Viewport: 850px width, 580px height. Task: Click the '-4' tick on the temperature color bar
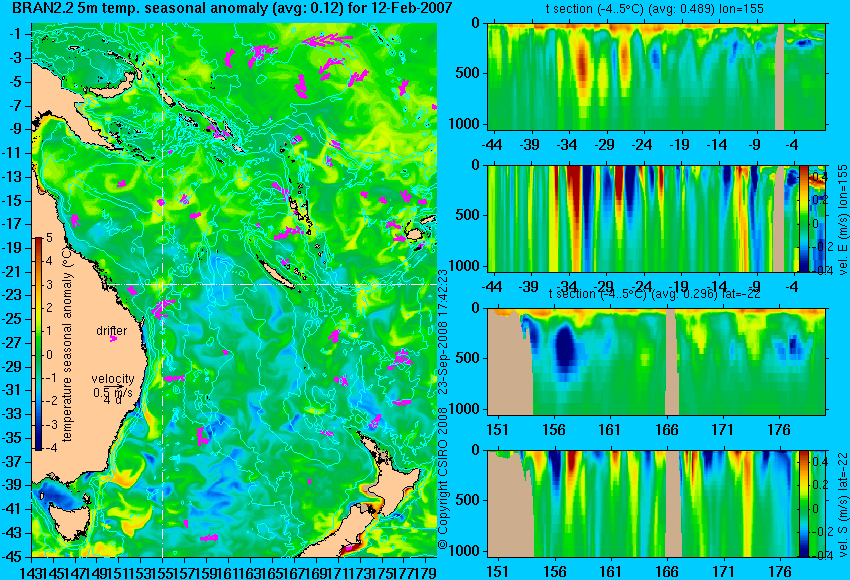tap(50, 448)
